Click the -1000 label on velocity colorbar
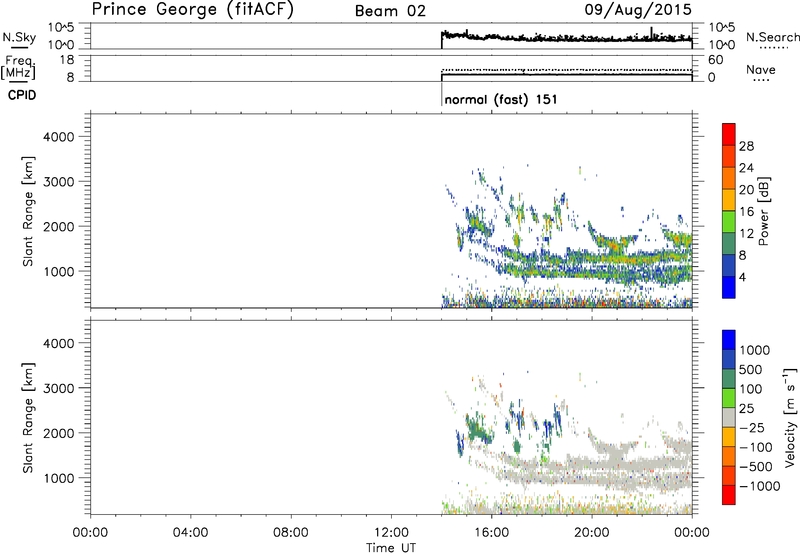 [759, 486]
